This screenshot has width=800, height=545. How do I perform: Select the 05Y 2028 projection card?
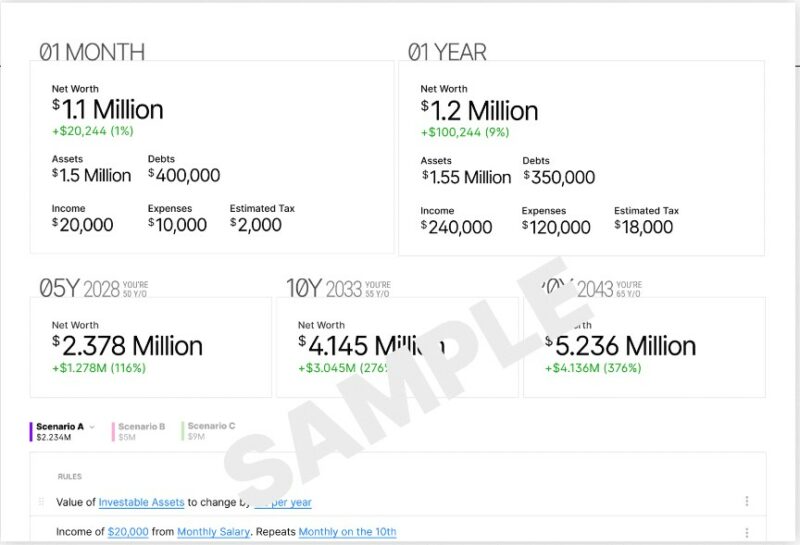[150, 346]
